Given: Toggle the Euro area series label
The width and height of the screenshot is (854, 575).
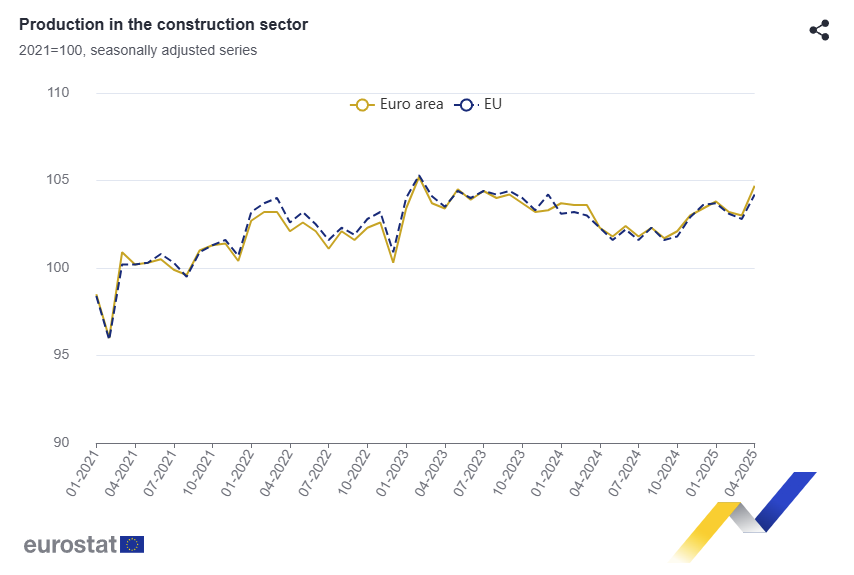Looking at the screenshot, I should [x=411, y=104].
